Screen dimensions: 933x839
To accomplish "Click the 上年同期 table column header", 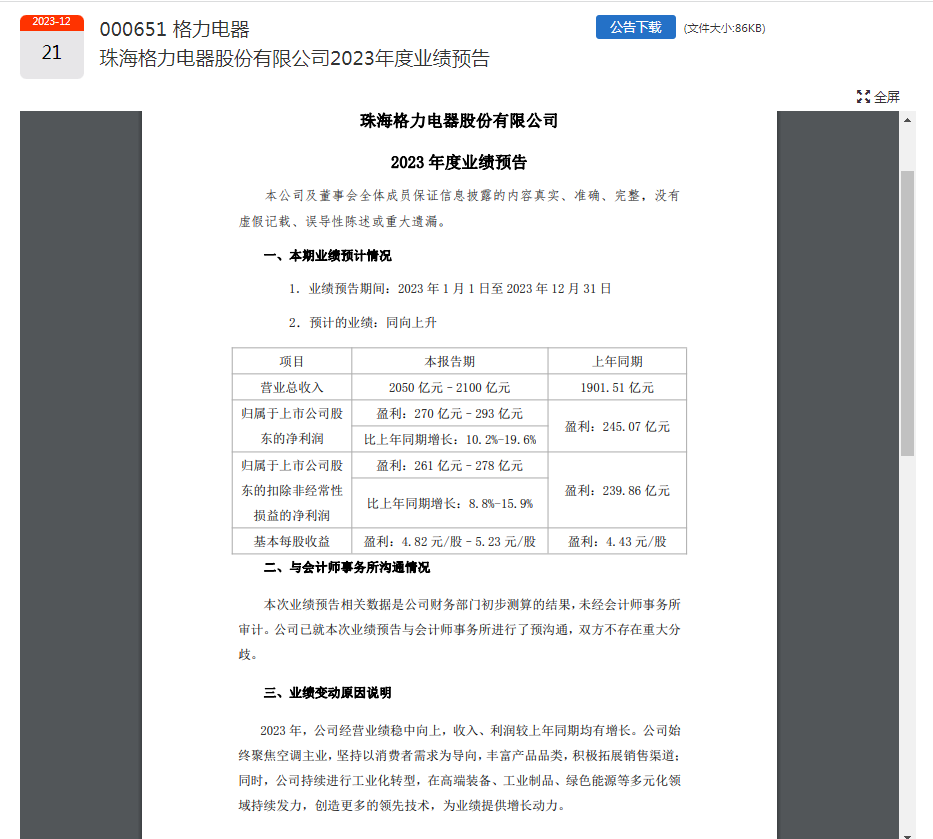I will [x=617, y=361].
